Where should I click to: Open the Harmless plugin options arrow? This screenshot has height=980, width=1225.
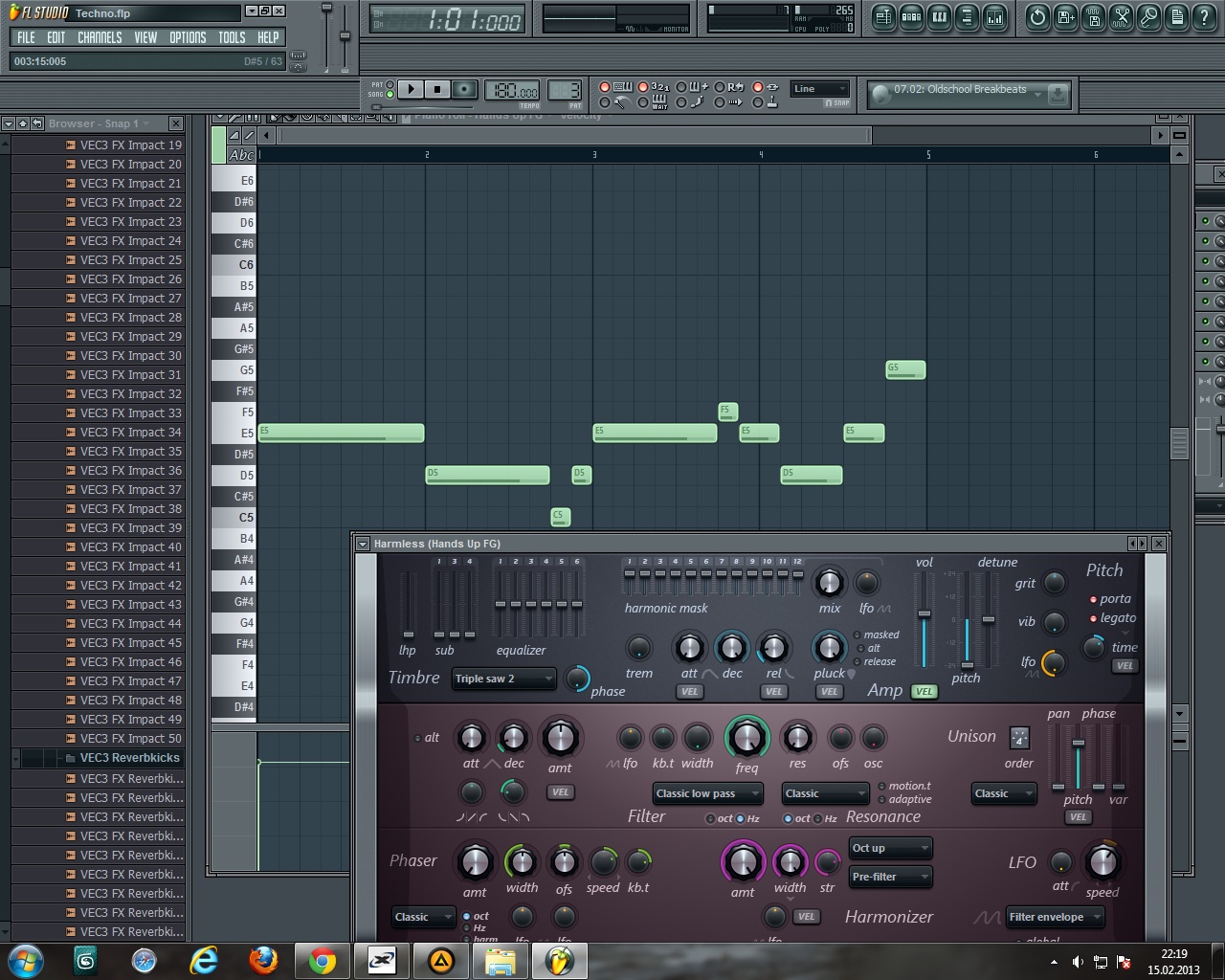(363, 544)
